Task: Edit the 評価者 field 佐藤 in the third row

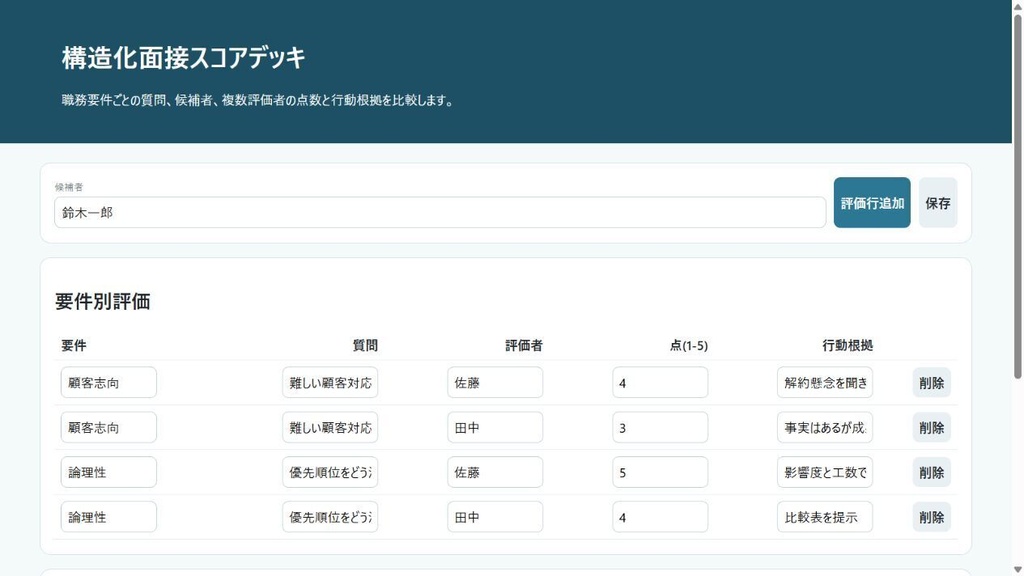Action: [x=495, y=472]
